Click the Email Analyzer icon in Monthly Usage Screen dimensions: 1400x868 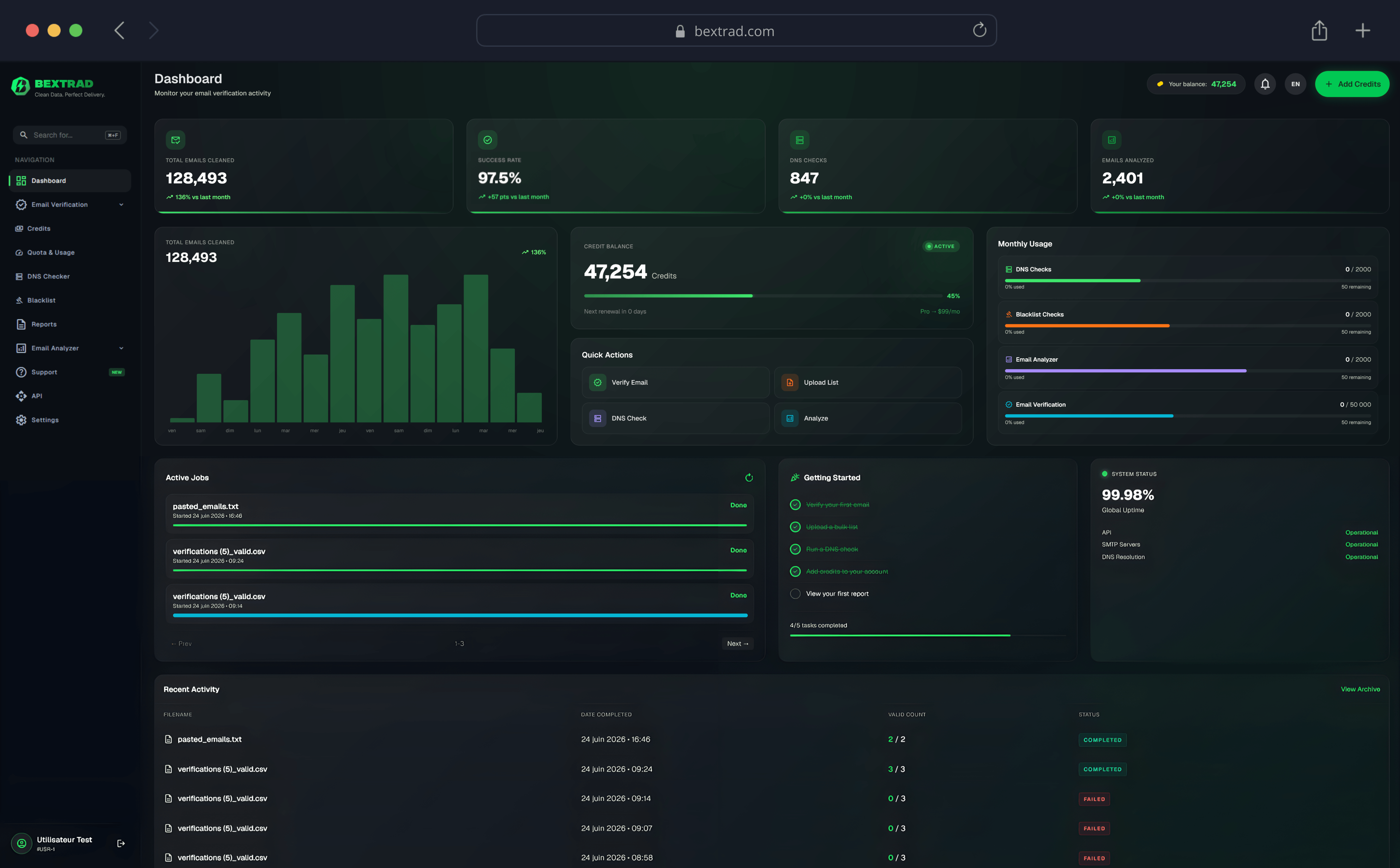click(1008, 359)
